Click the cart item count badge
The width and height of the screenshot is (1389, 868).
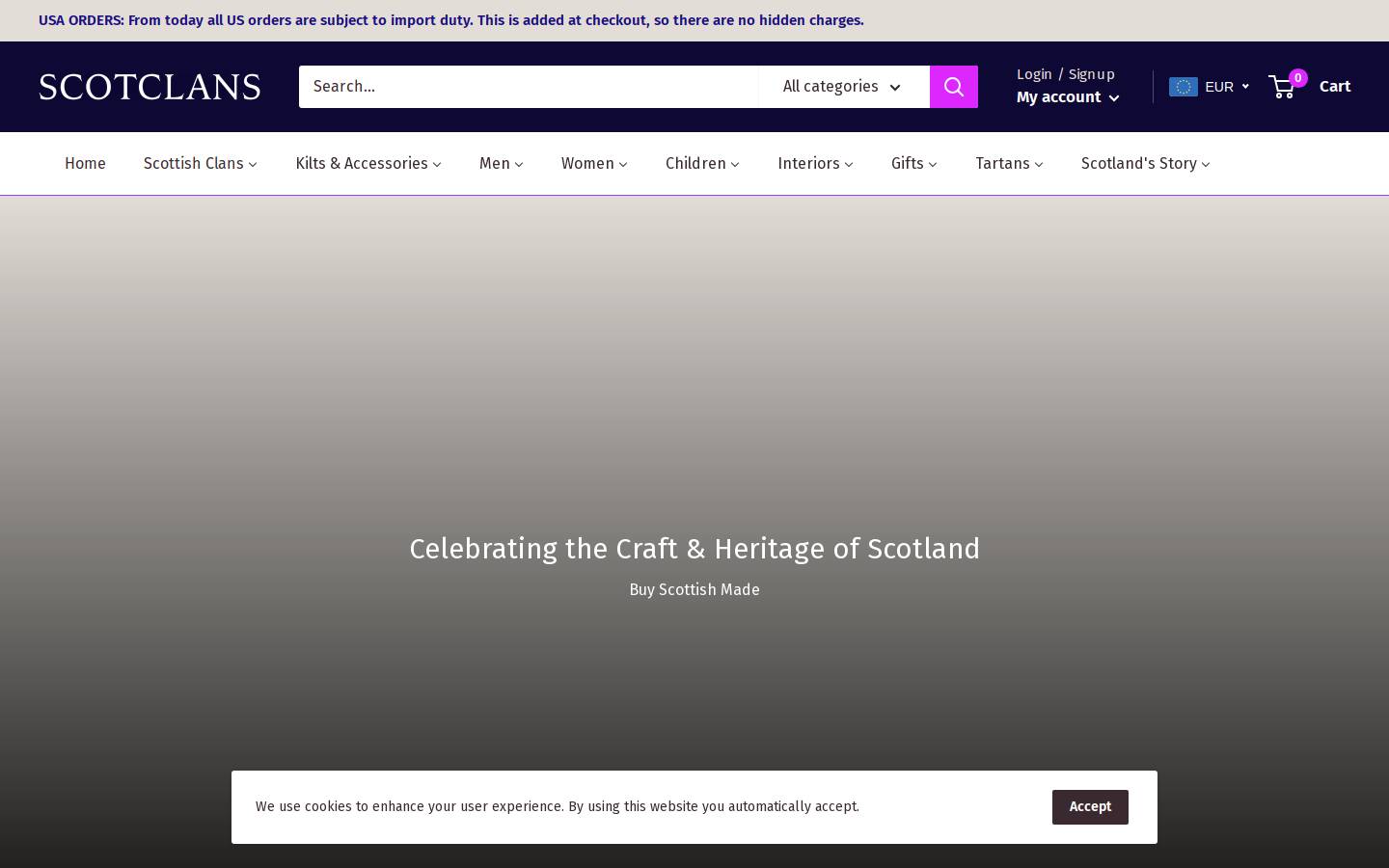pos(1298,78)
